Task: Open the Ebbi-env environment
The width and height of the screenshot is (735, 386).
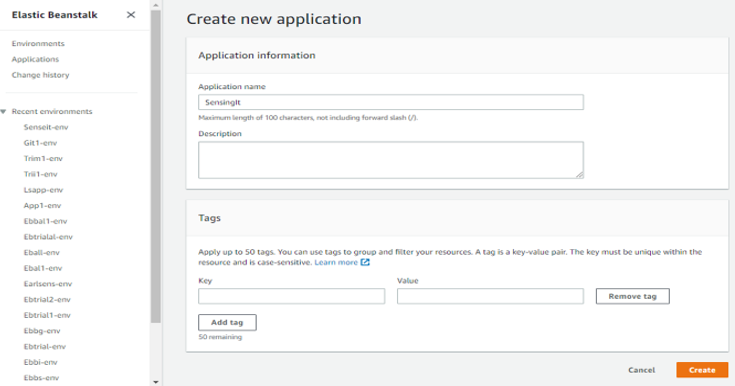Action: coord(40,362)
